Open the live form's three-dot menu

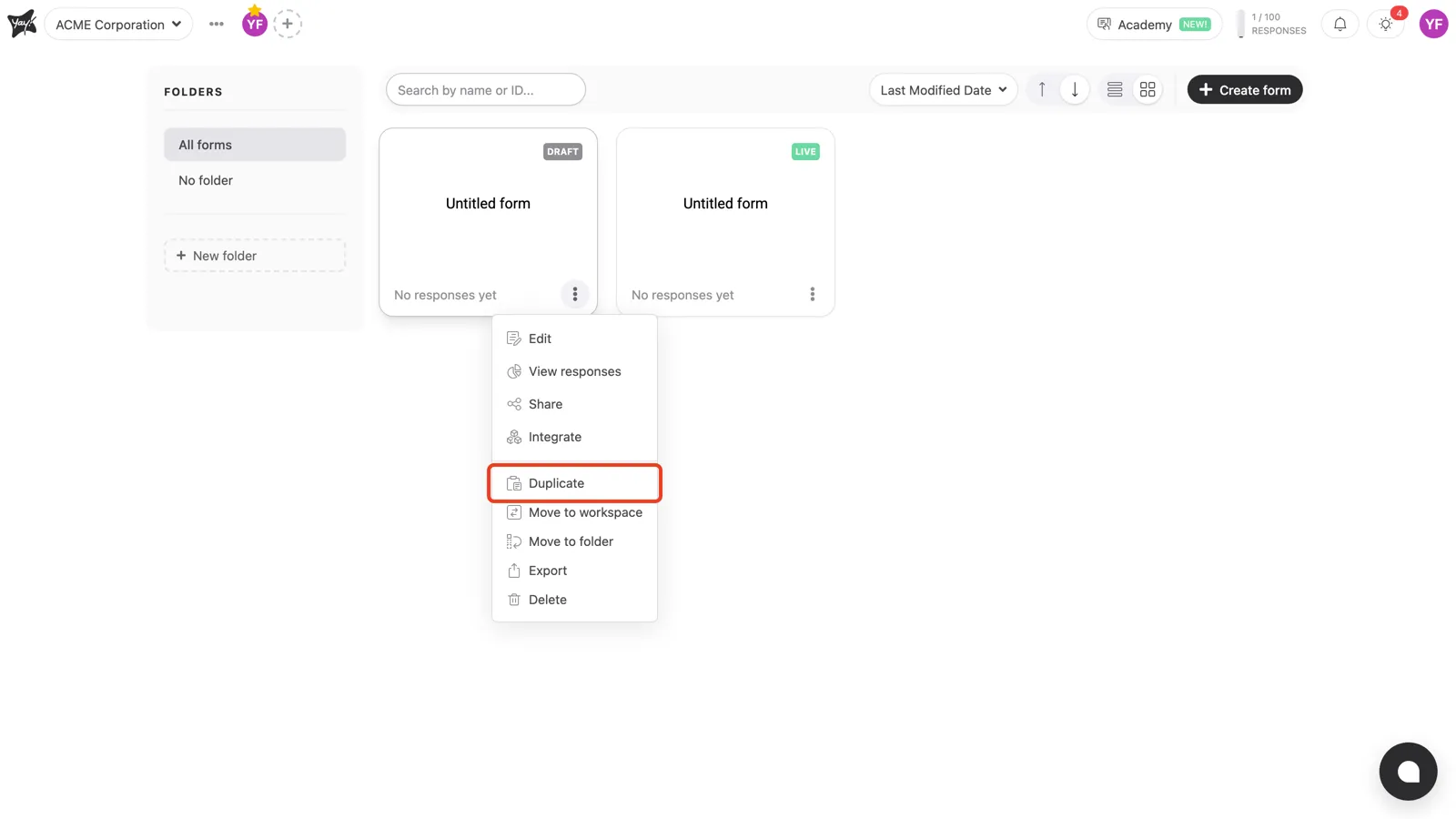[x=813, y=294]
